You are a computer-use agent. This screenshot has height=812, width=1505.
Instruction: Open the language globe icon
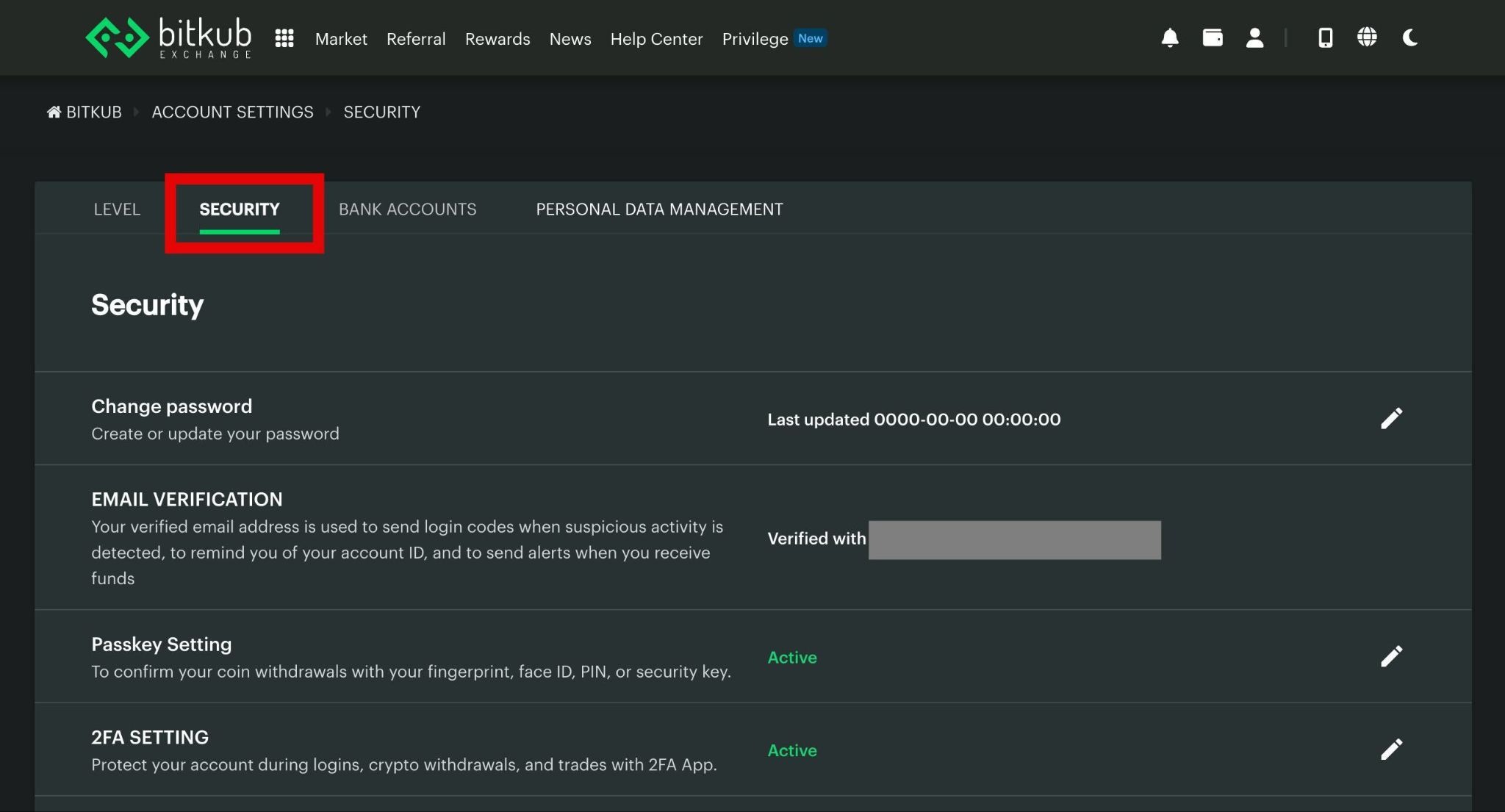[x=1367, y=37]
